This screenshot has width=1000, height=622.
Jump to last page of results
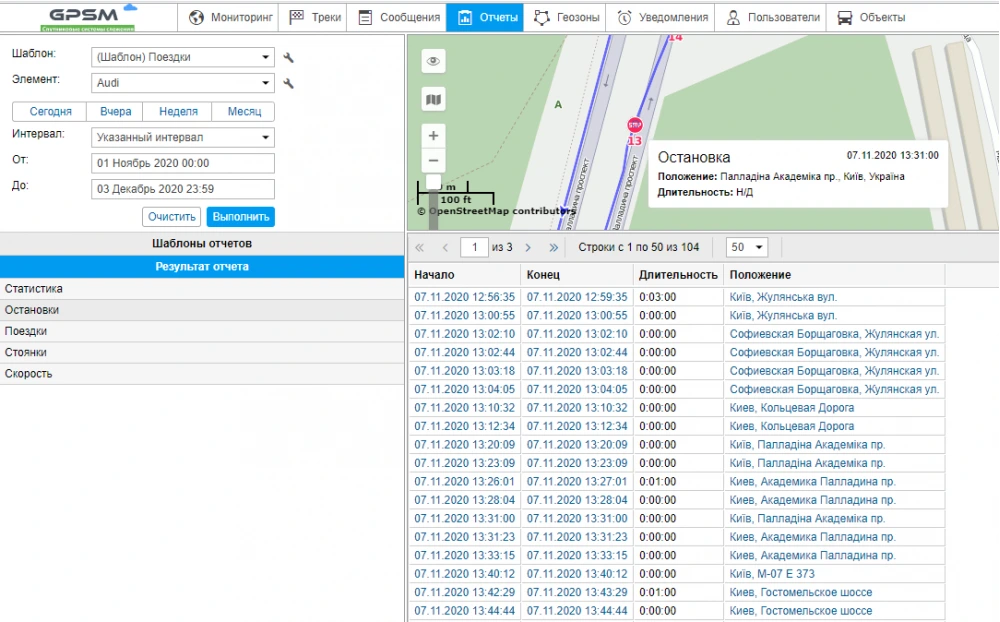pyautogui.click(x=553, y=247)
